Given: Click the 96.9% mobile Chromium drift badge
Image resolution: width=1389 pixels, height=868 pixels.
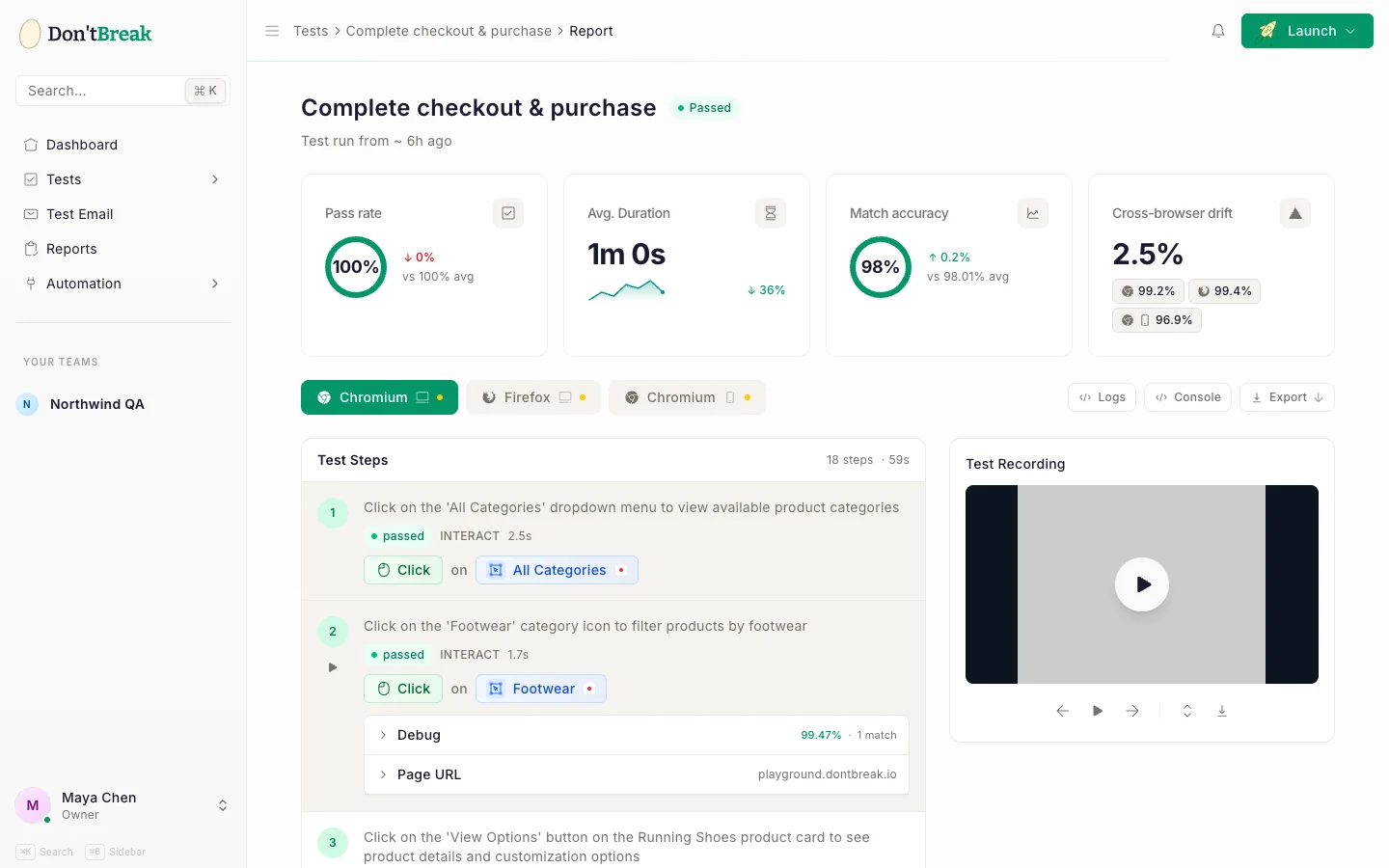Looking at the screenshot, I should point(1157,320).
